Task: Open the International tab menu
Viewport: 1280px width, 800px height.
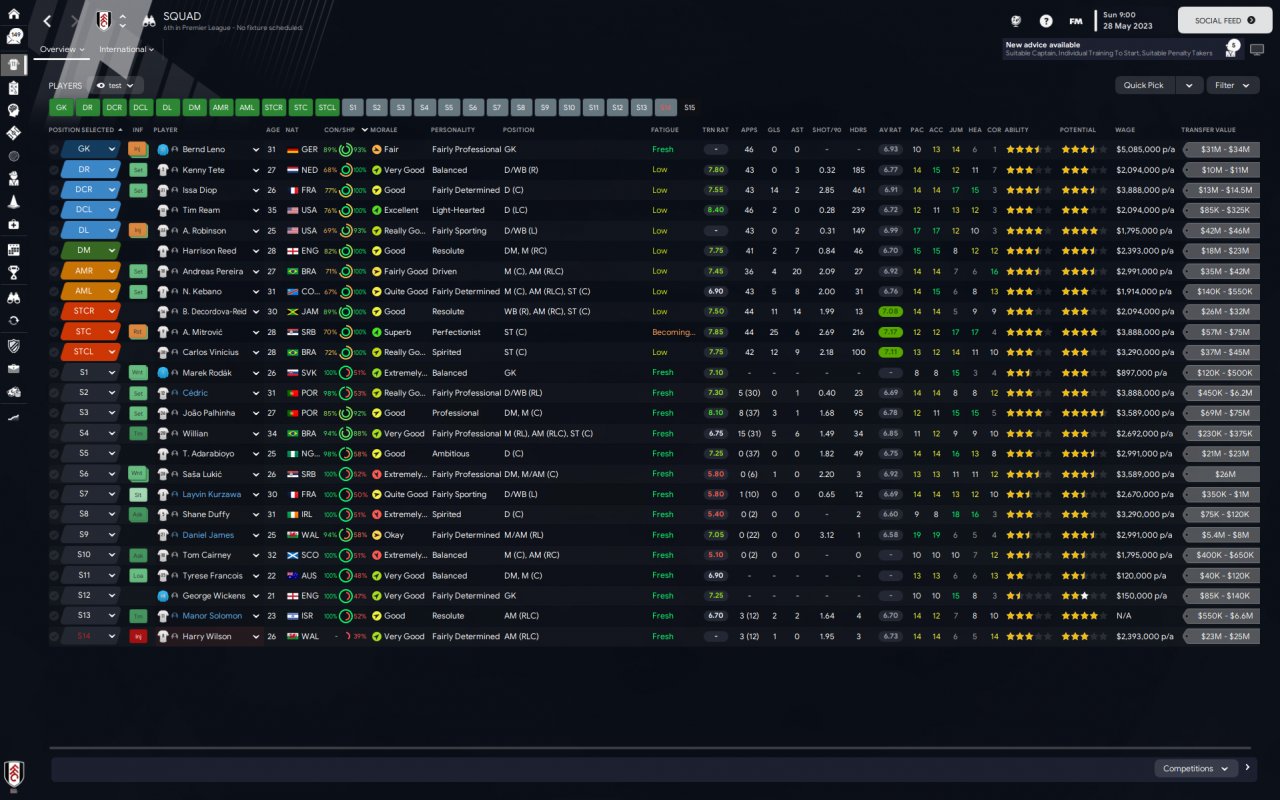Action: (127, 49)
